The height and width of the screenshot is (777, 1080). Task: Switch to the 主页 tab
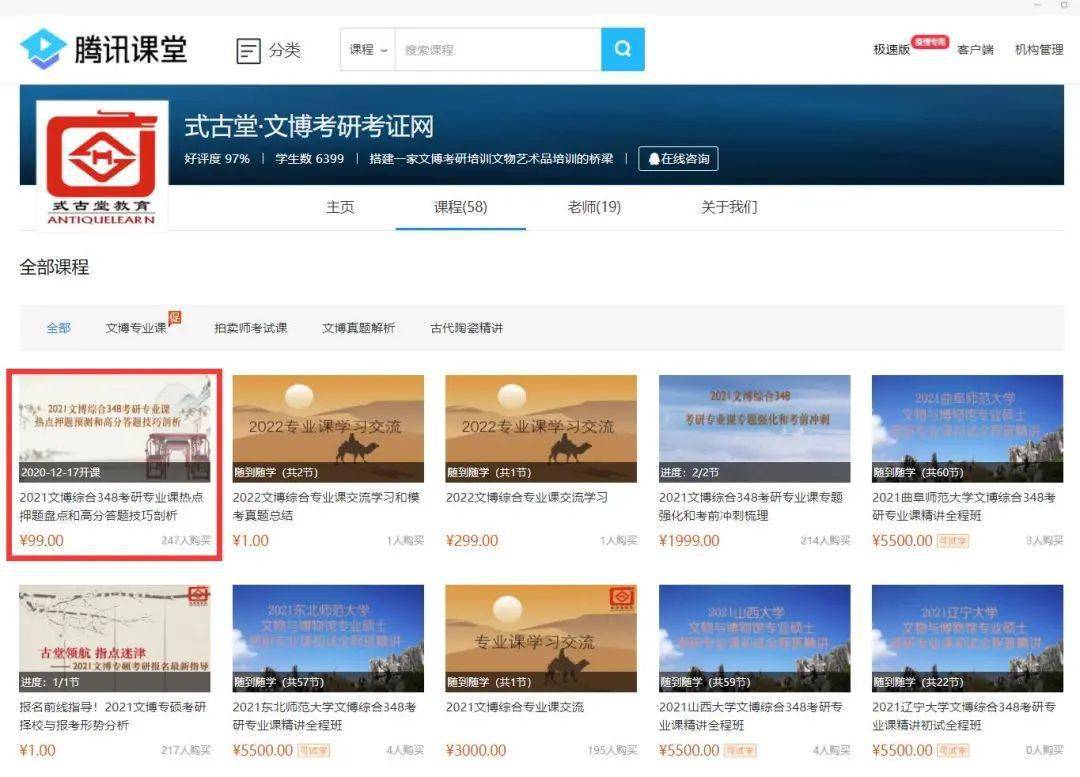click(x=340, y=208)
